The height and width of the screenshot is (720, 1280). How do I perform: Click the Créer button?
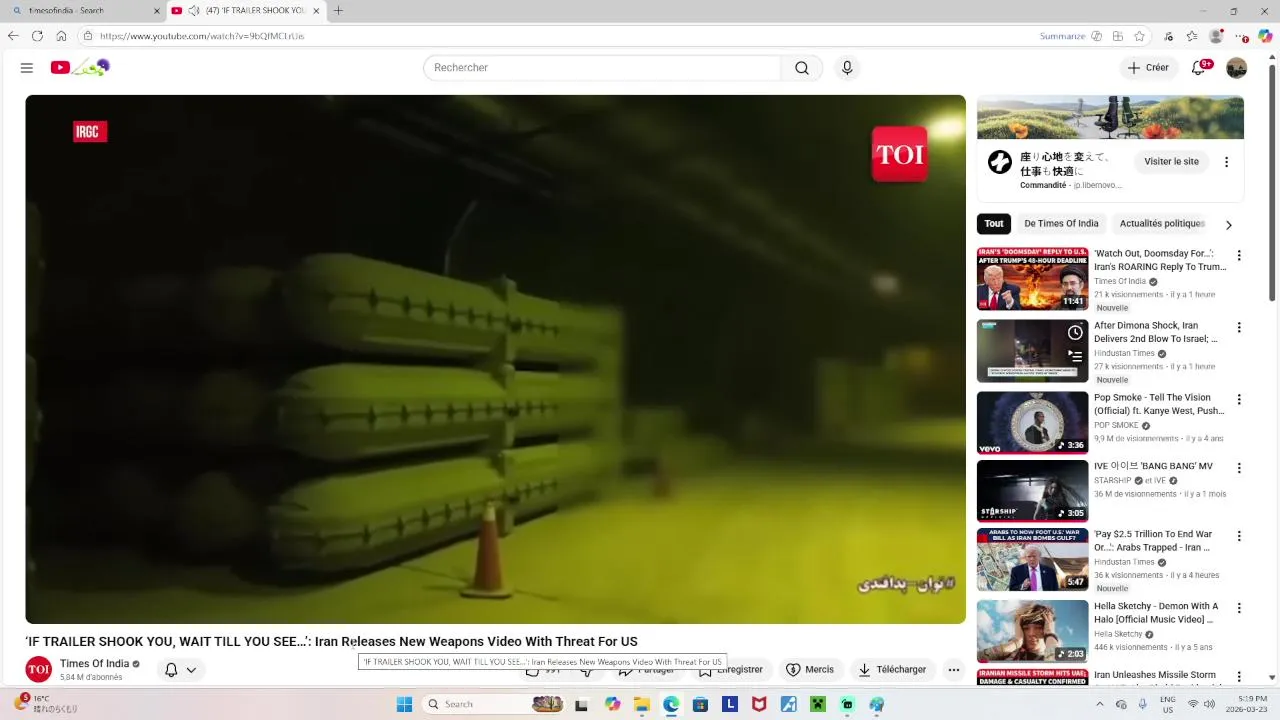(1148, 68)
